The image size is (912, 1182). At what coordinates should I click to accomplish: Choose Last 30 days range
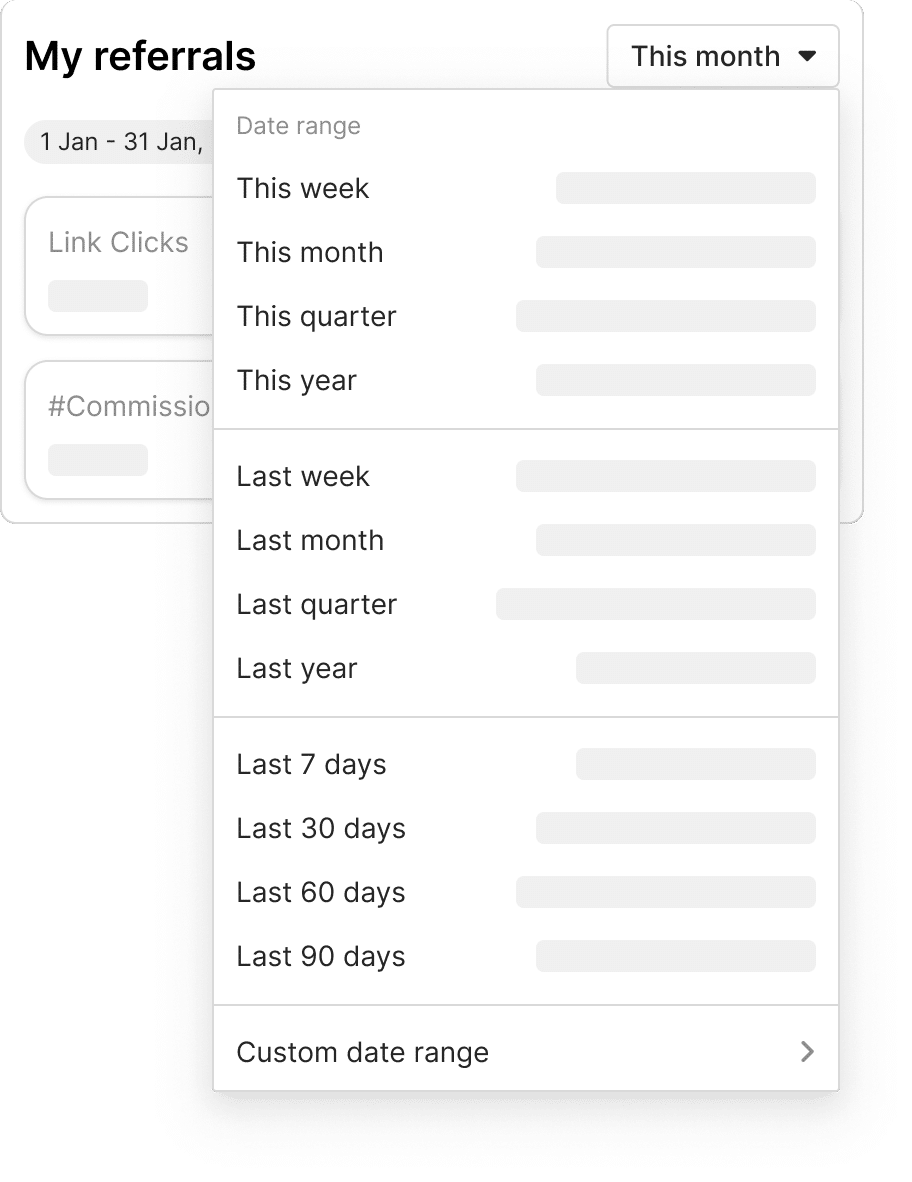coord(321,829)
